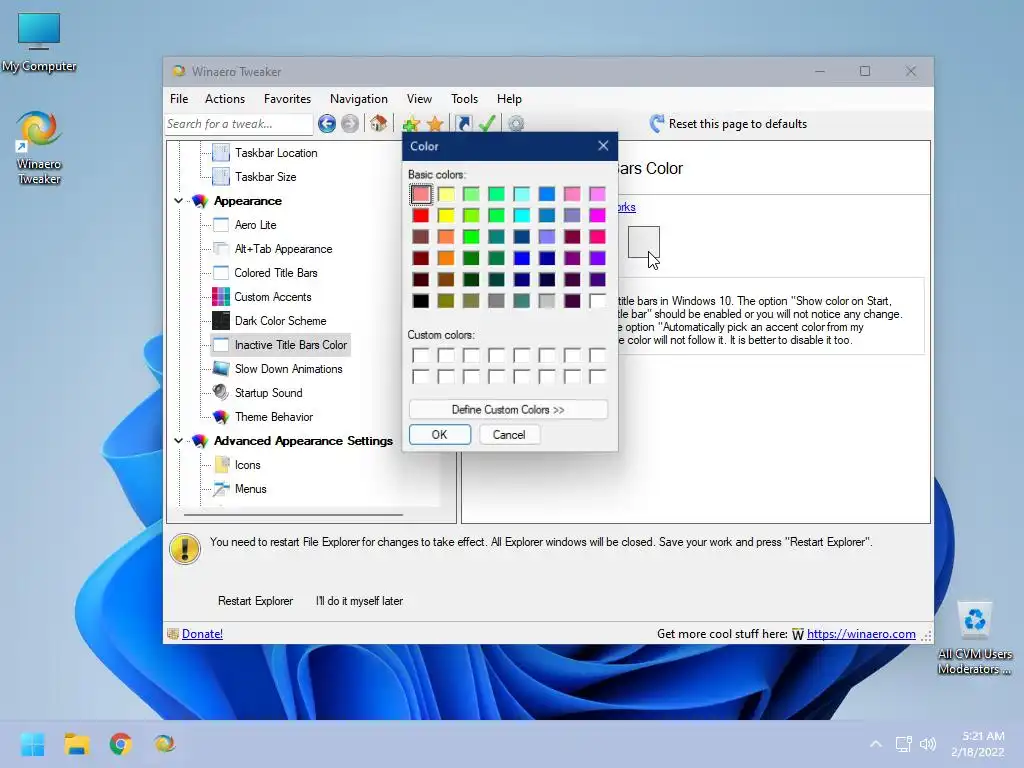Open the Recycle Bin desktop icon
Viewport: 1024px width, 768px height.
tap(974, 639)
